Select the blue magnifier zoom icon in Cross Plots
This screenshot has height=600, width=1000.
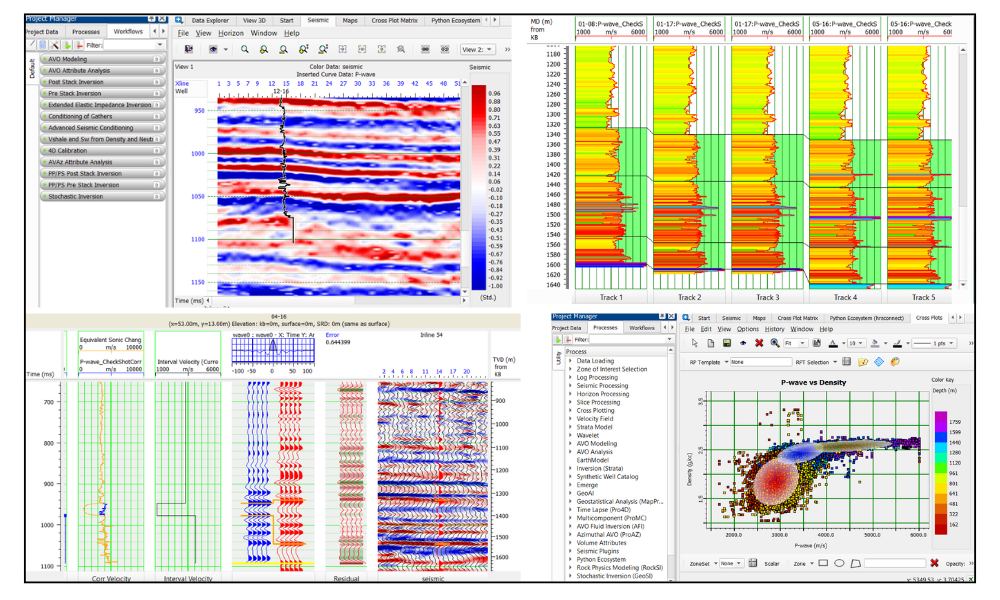click(x=774, y=343)
